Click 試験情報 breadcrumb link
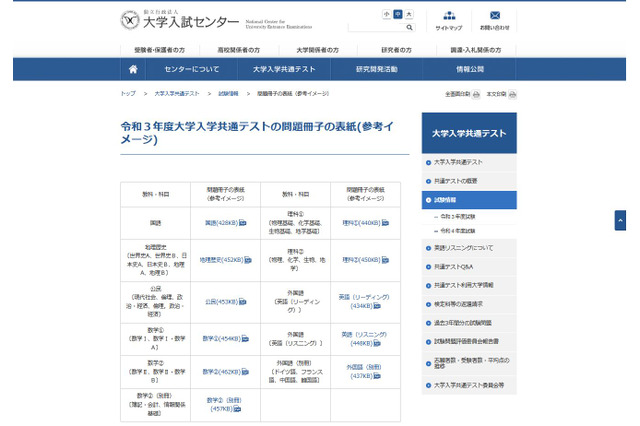This screenshot has height=426, width=640. tap(228, 93)
